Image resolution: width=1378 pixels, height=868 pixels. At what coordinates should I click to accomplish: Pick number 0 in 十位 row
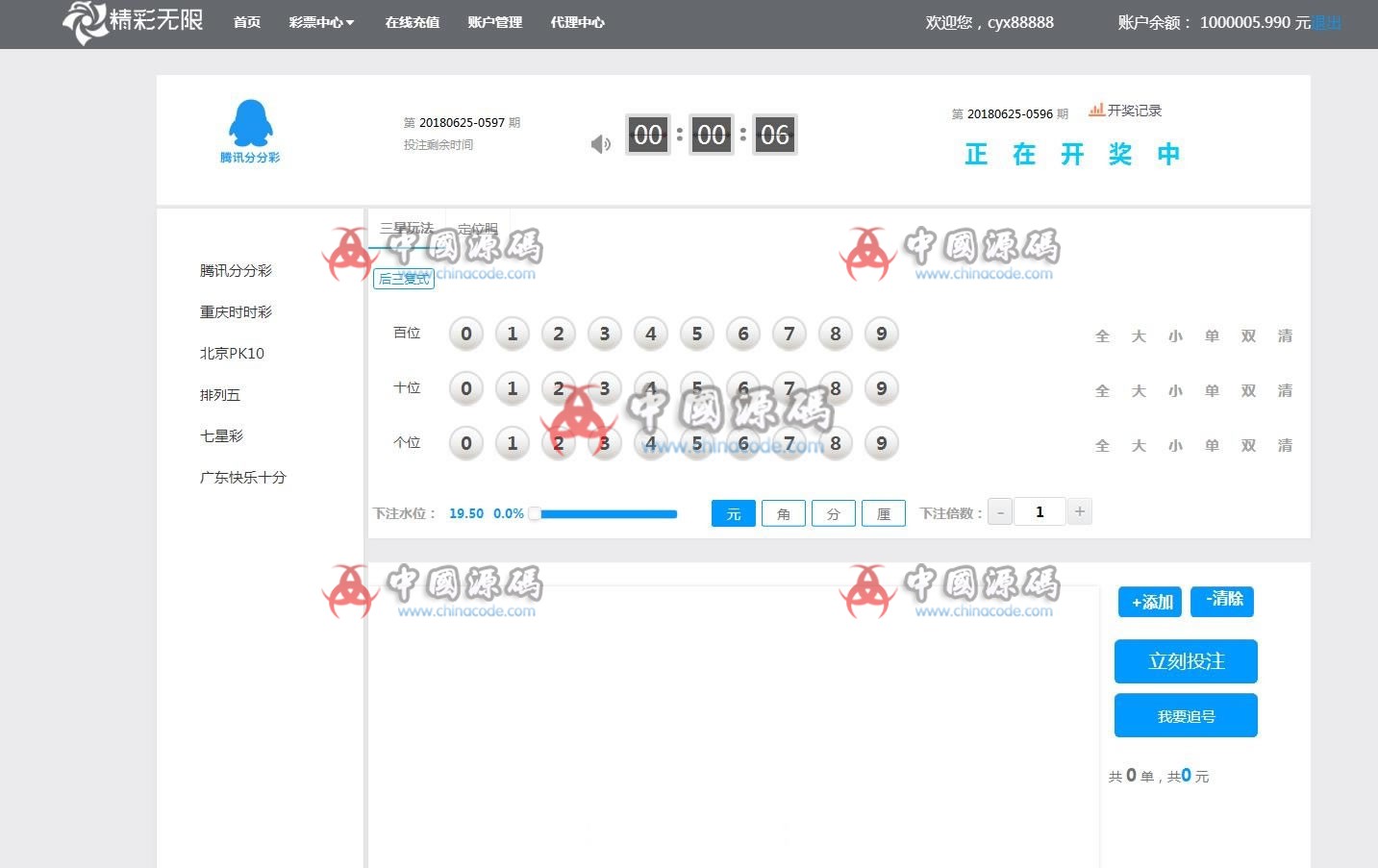(x=466, y=388)
